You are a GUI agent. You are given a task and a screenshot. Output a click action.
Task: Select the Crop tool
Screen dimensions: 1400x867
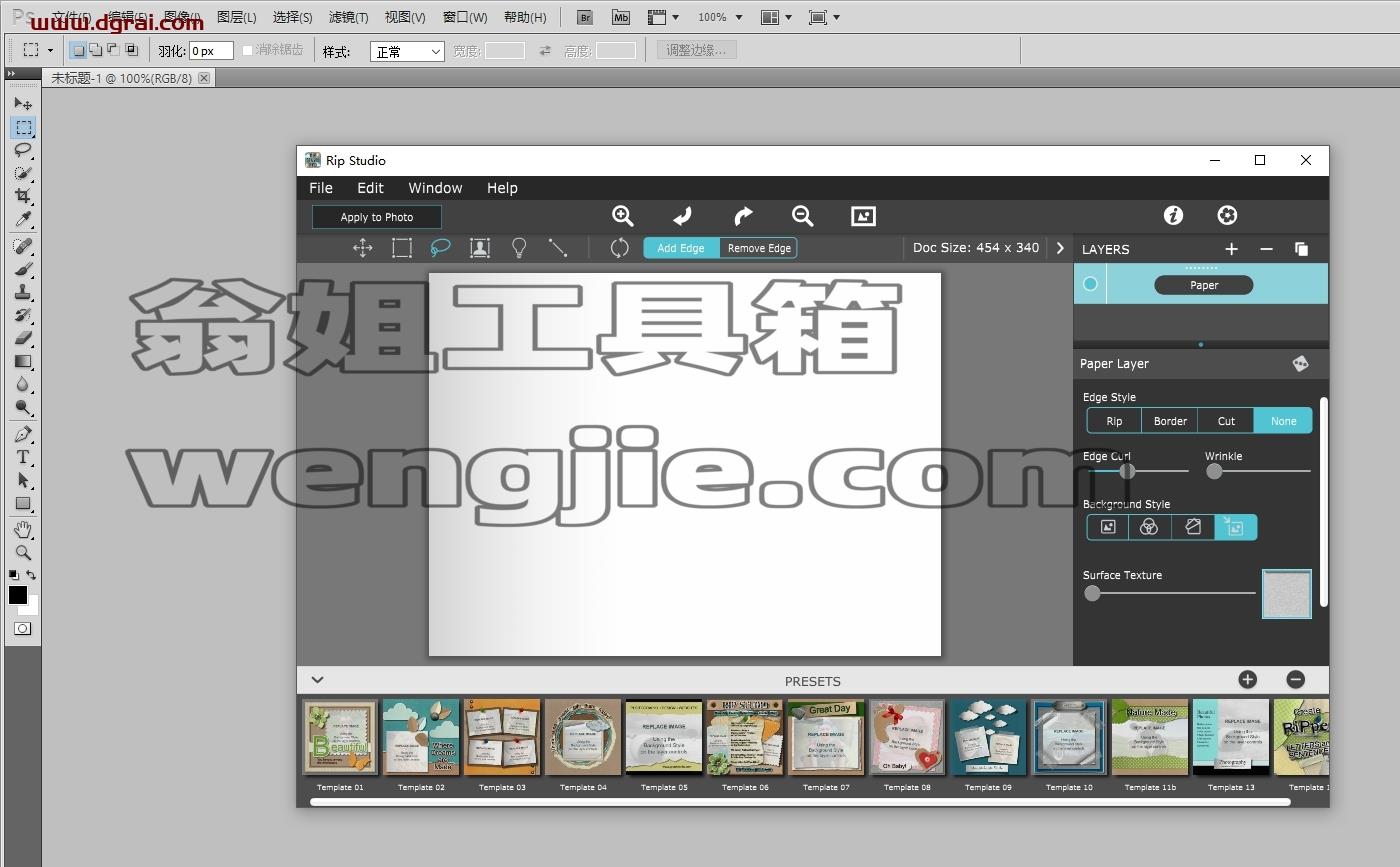pos(22,196)
